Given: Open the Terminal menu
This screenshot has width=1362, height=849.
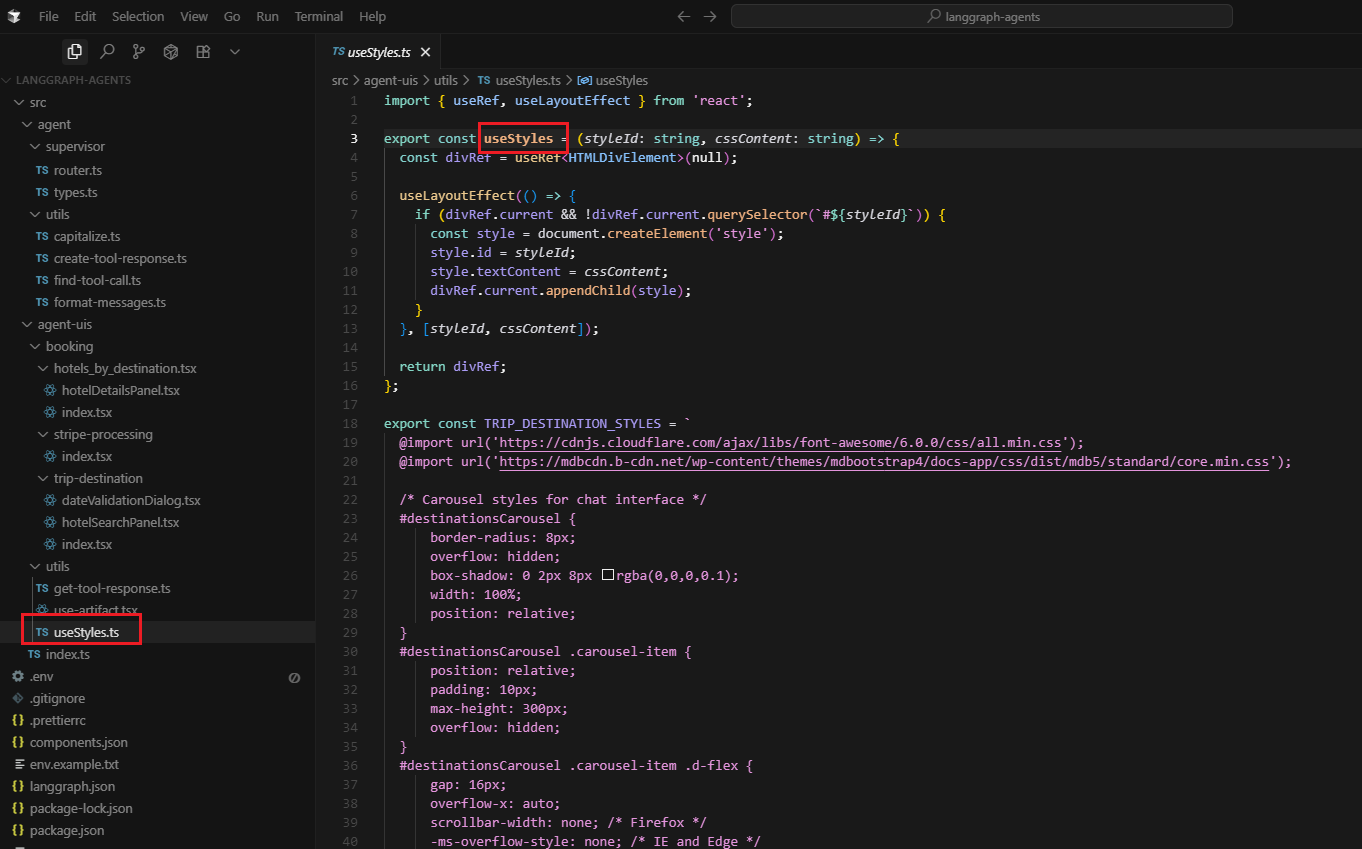Looking at the screenshot, I should (318, 17).
